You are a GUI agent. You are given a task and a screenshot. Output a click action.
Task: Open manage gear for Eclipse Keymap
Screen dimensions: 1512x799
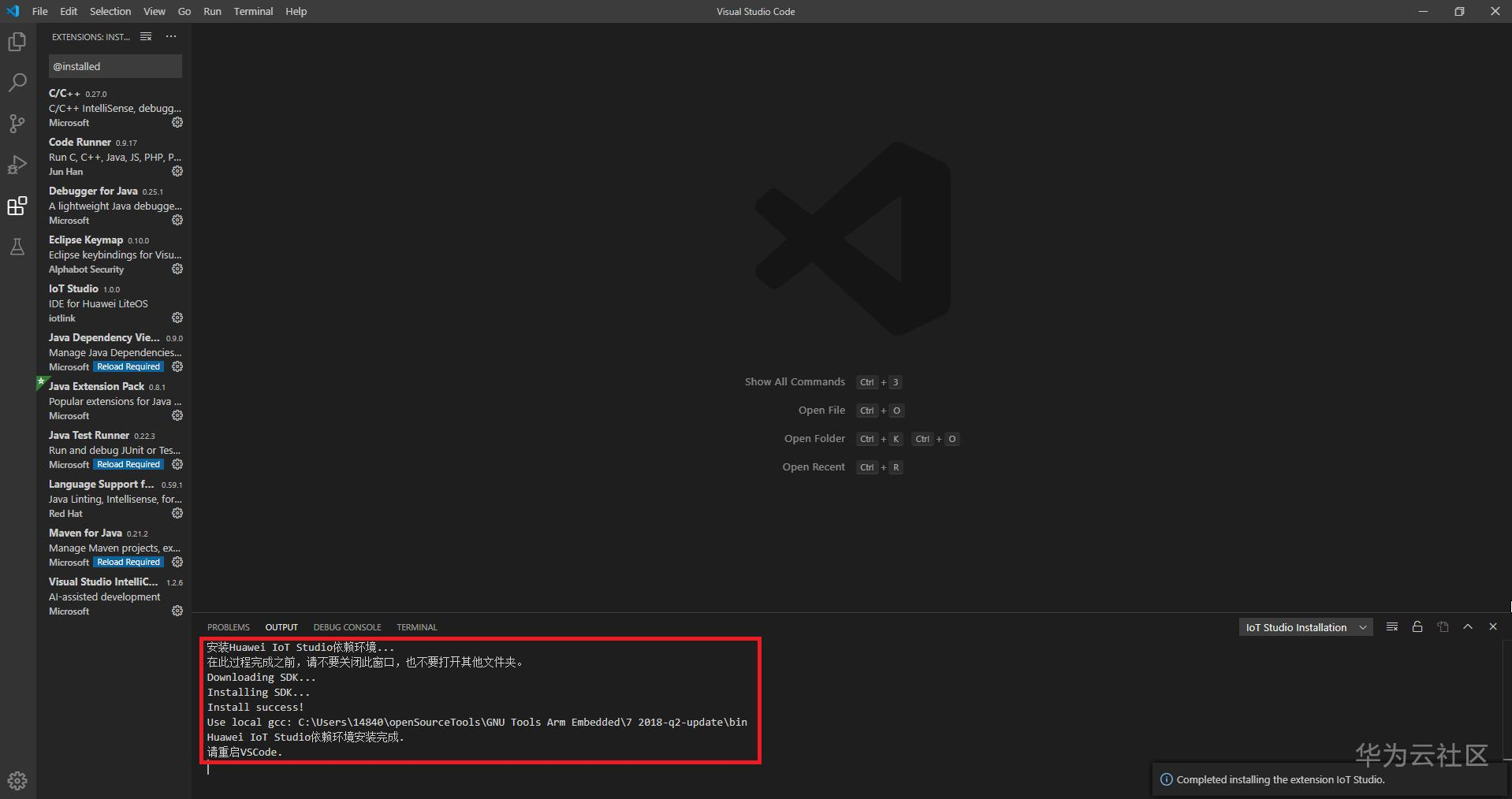(177, 269)
